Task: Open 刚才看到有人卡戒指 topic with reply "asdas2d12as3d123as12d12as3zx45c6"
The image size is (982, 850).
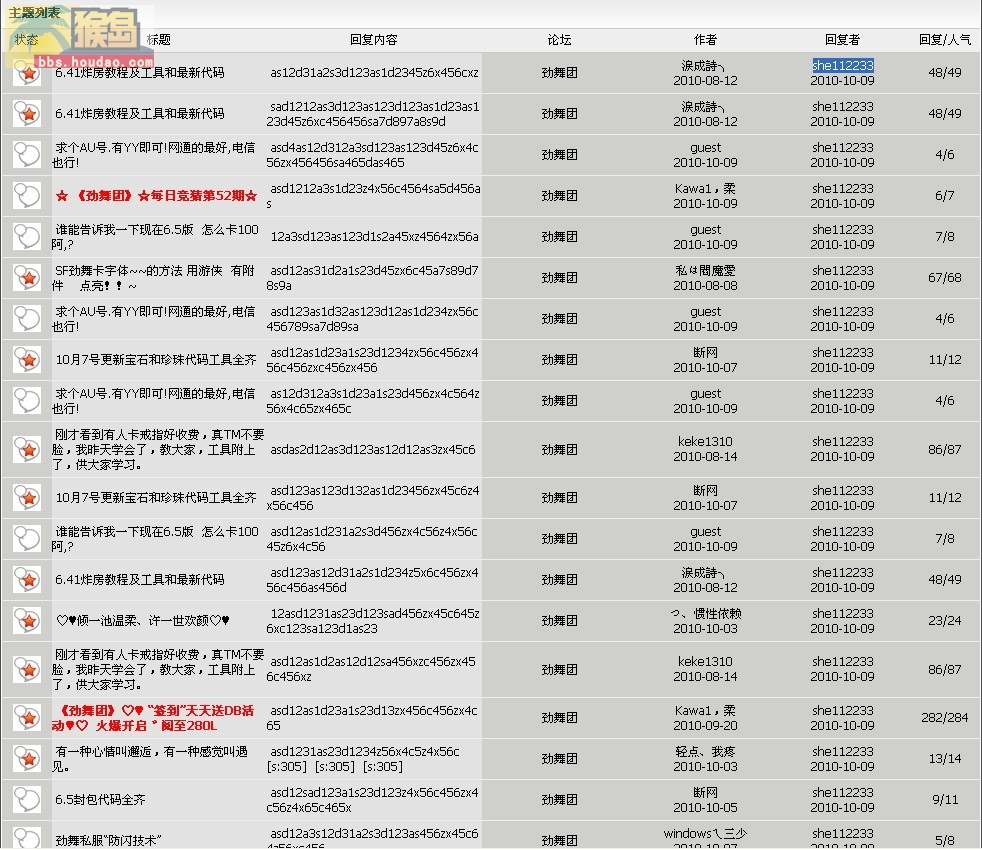Action: pyautogui.click(x=158, y=450)
